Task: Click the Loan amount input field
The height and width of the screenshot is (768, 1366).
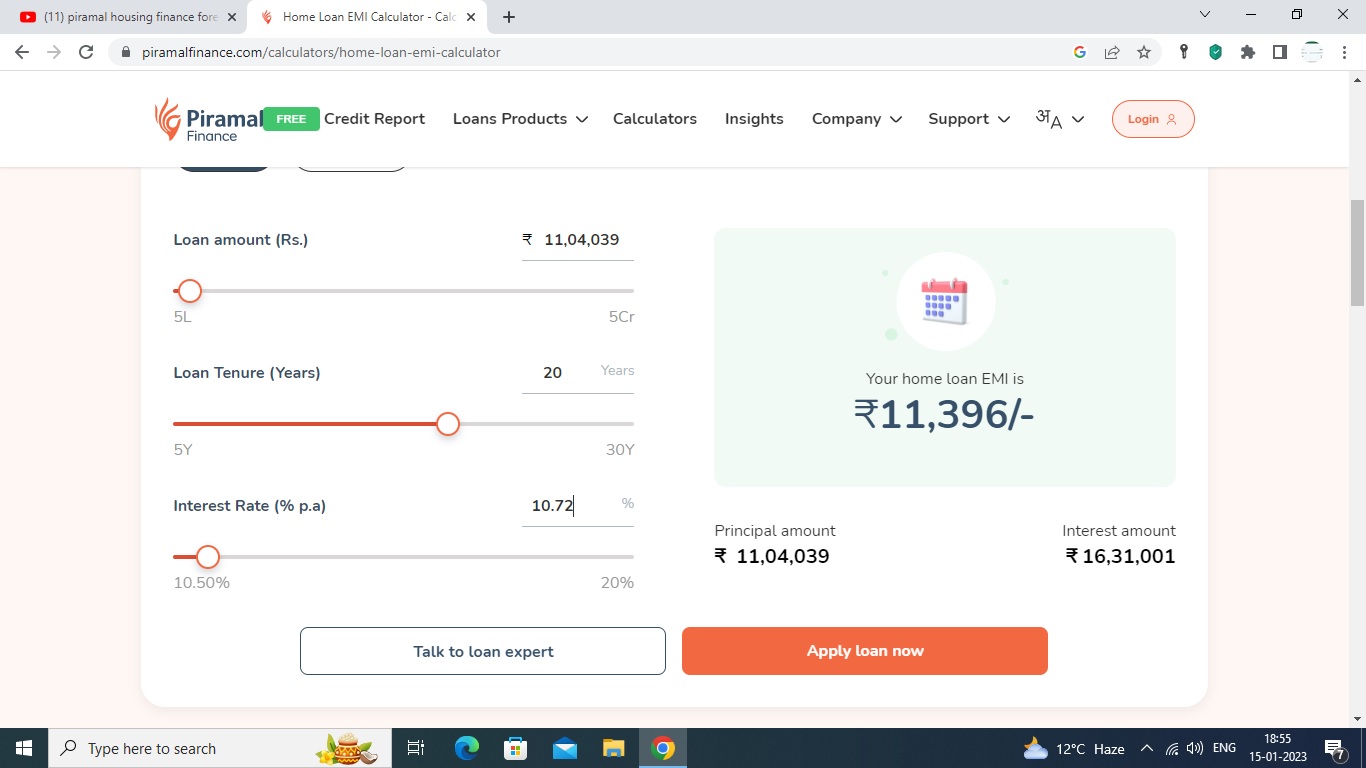Action: 581,240
